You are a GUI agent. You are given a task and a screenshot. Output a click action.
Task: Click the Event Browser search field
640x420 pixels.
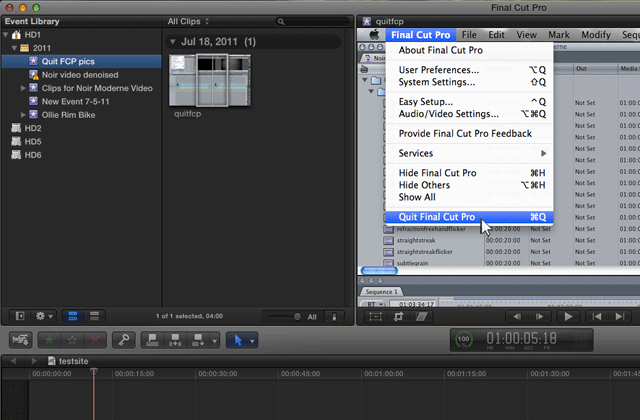312,21
